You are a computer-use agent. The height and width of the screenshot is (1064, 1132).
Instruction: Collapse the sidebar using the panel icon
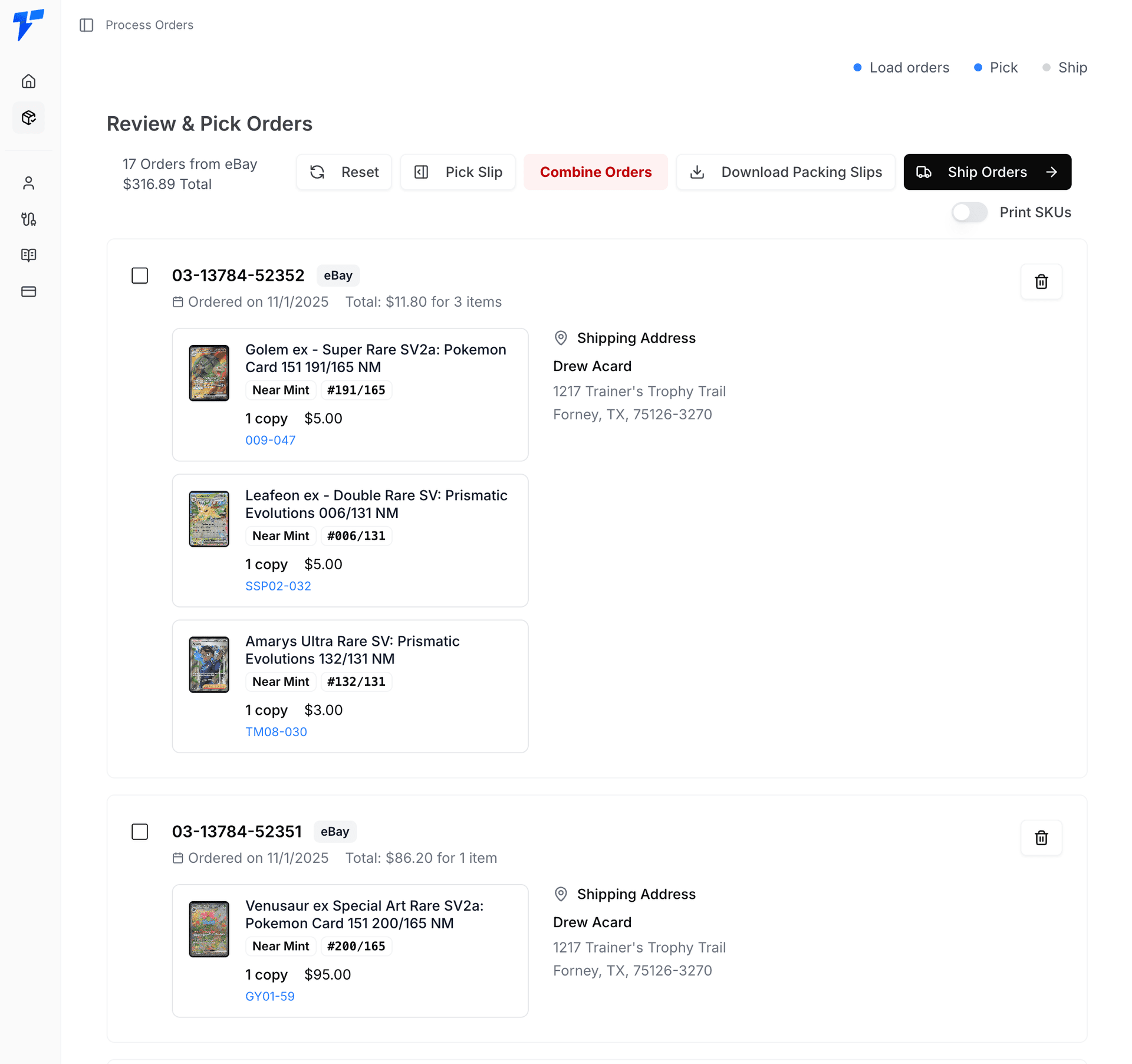pos(87,25)
